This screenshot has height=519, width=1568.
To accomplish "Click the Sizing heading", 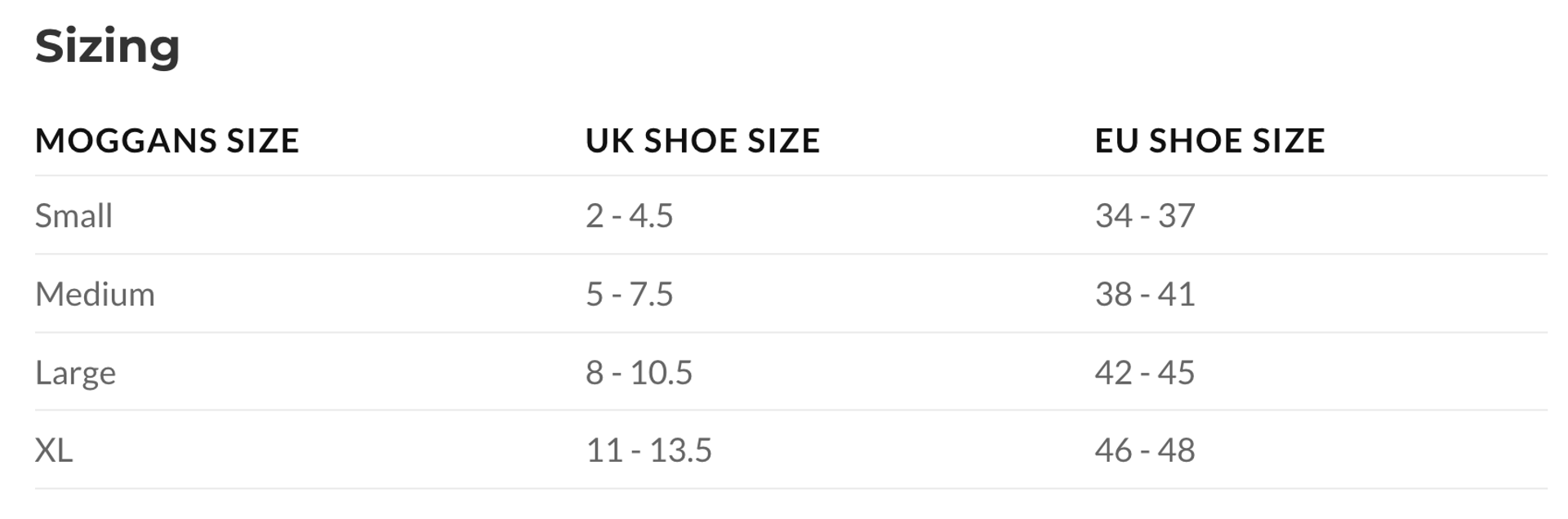I will click(x=107, y=47).
